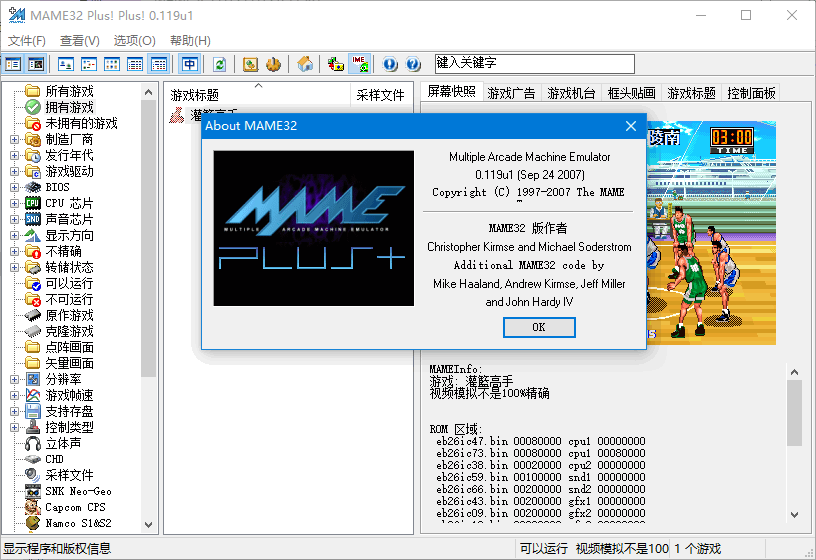Switch to grouped details view
The height and width of the screenshot is (560, 816).
[x=159, y=65]
